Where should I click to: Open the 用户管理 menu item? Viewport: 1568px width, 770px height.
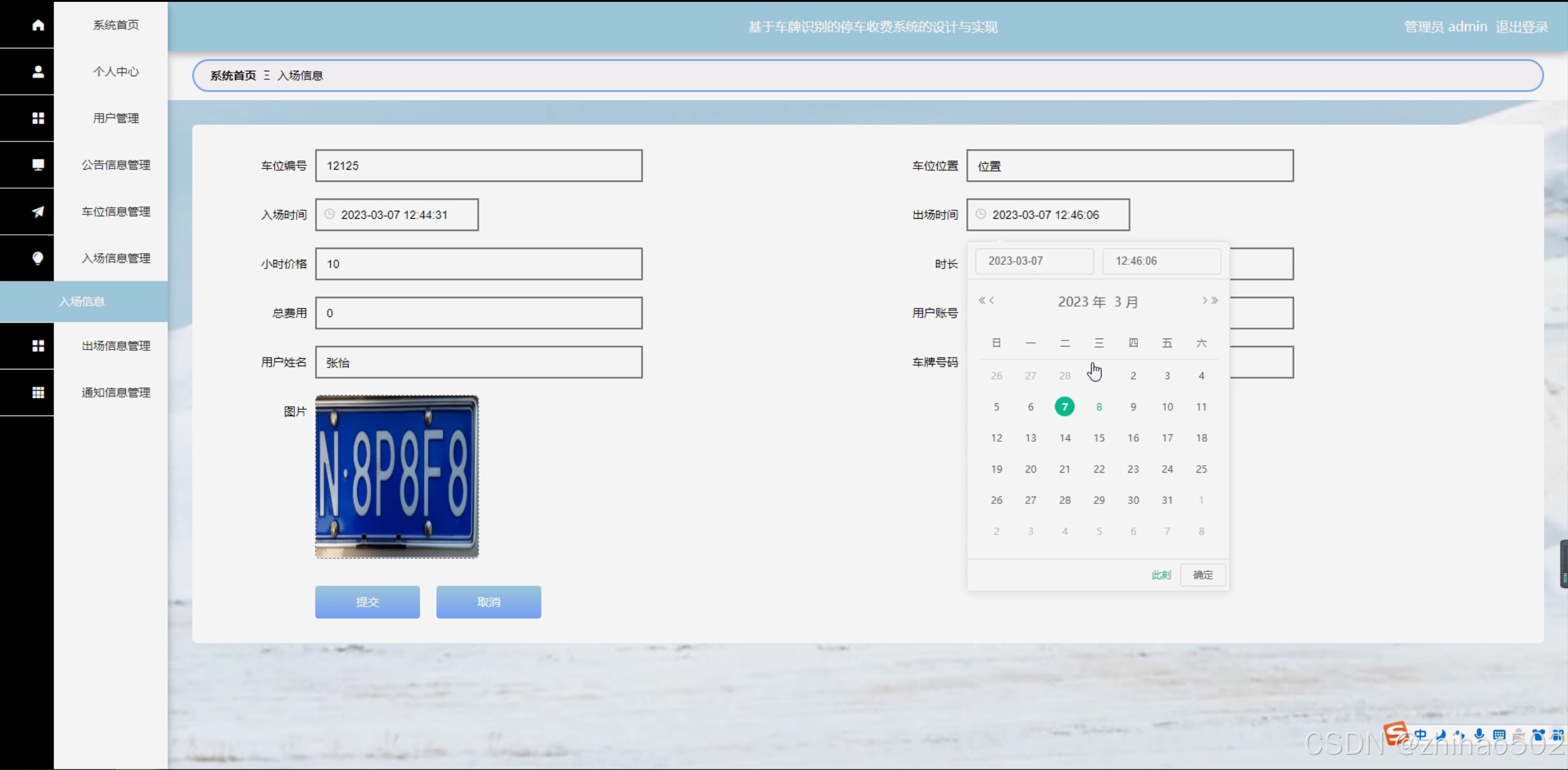pos(116,118)
